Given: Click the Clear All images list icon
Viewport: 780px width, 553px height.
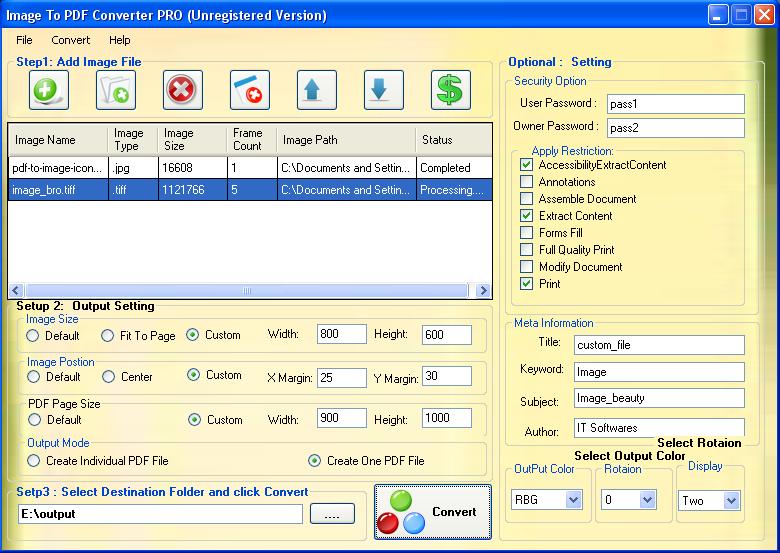Looking at the screenshot, I should (x=249, y=90).
